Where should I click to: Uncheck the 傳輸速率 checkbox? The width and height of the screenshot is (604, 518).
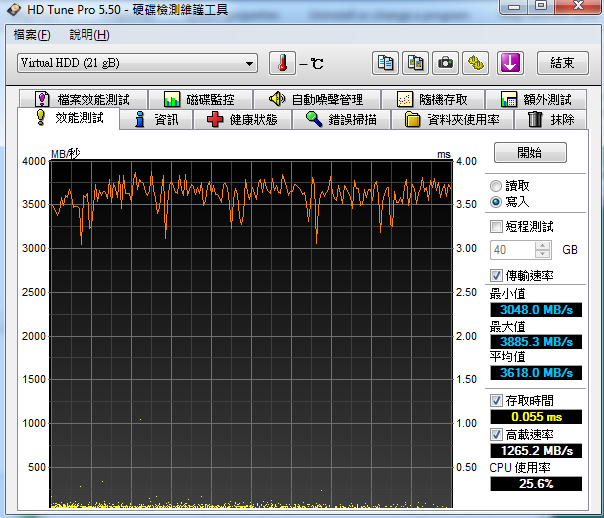(x=497, y=275)
